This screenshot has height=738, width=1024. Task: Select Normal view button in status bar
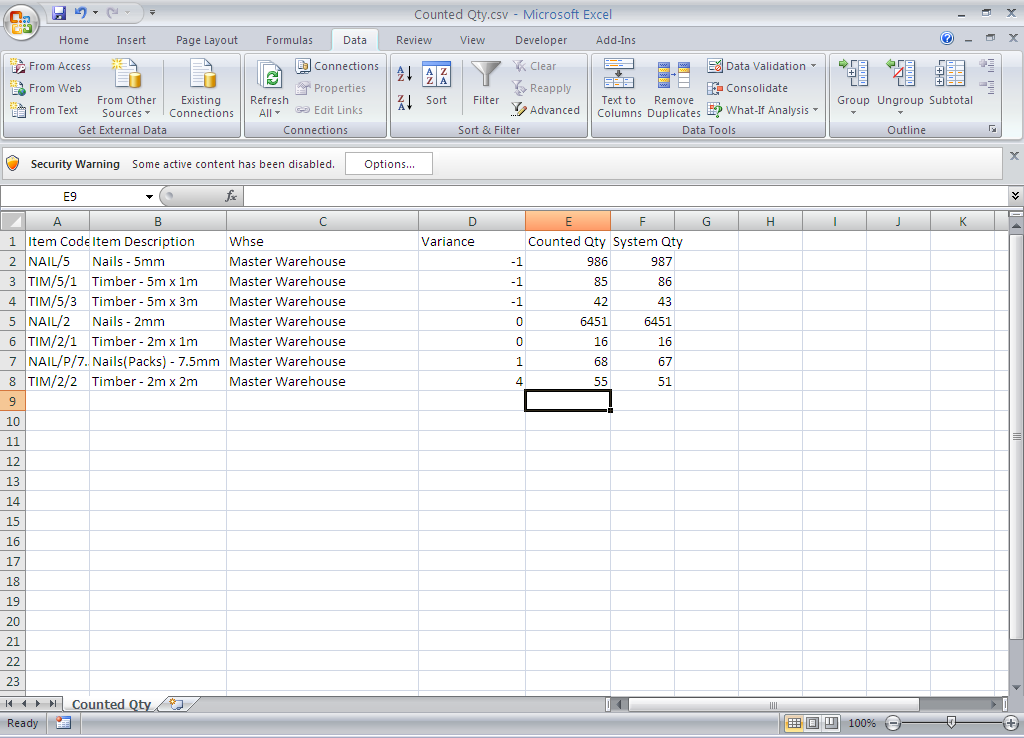pyautogui.click(x=794, y=723)
